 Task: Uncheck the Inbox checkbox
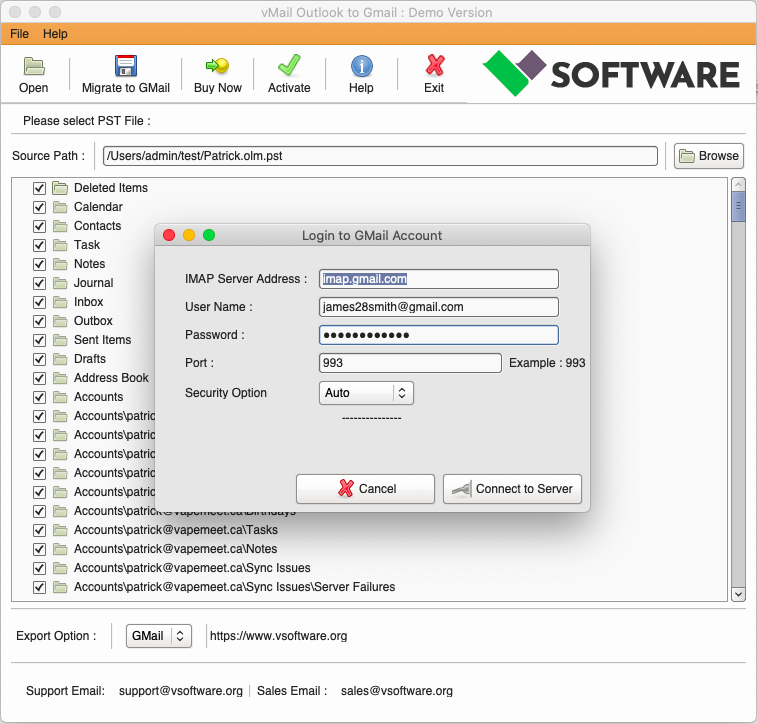tap(39, 303)
